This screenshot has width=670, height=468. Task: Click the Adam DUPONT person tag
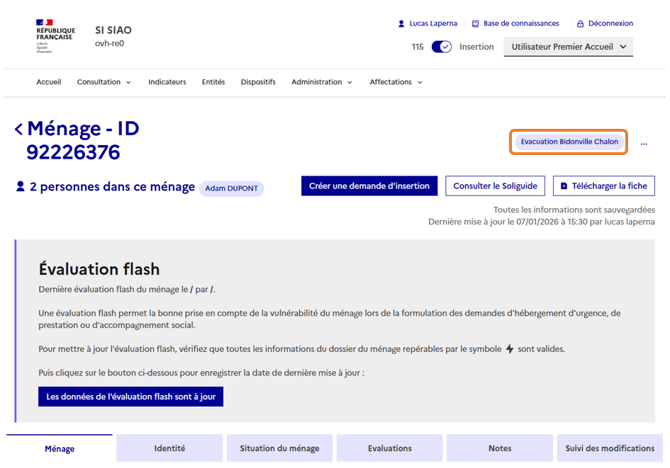[231, 188]
